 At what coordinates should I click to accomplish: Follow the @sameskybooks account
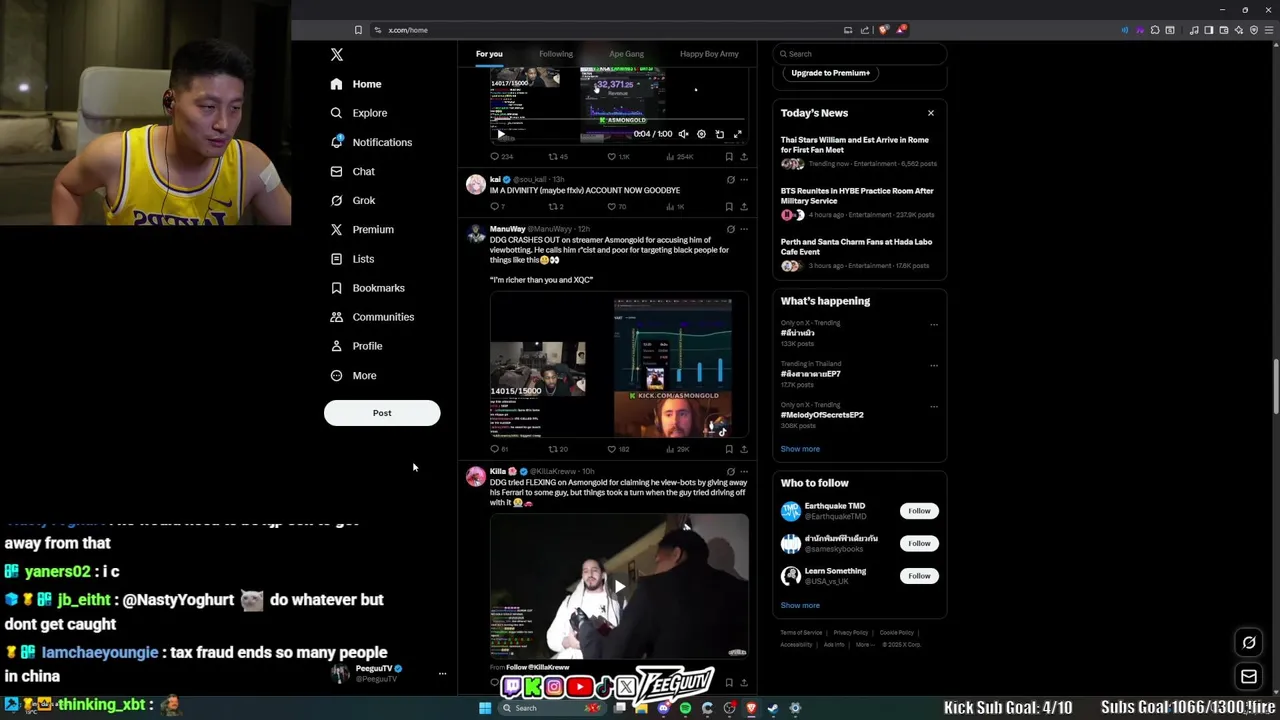tap(919, 543)
